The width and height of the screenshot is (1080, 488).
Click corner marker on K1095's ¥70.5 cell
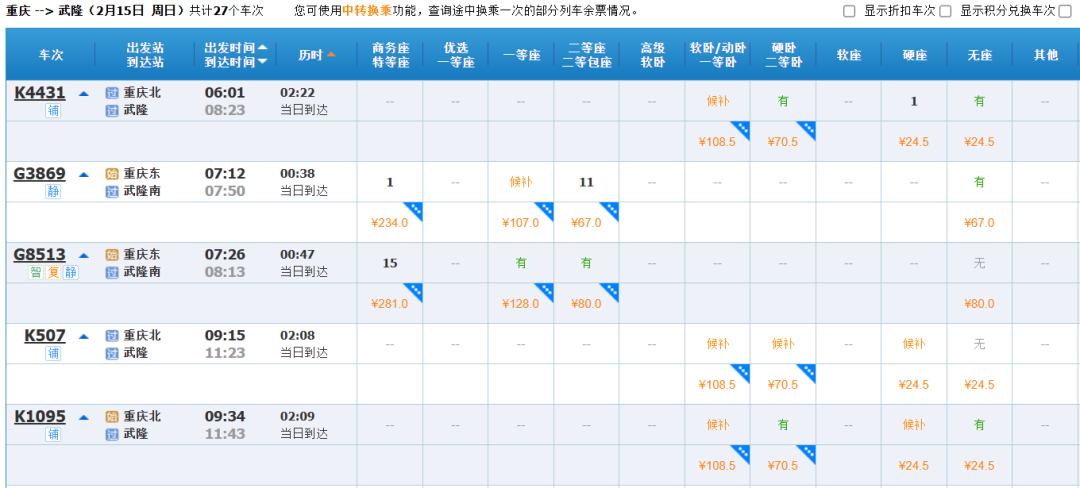click(x=808, y=453)
